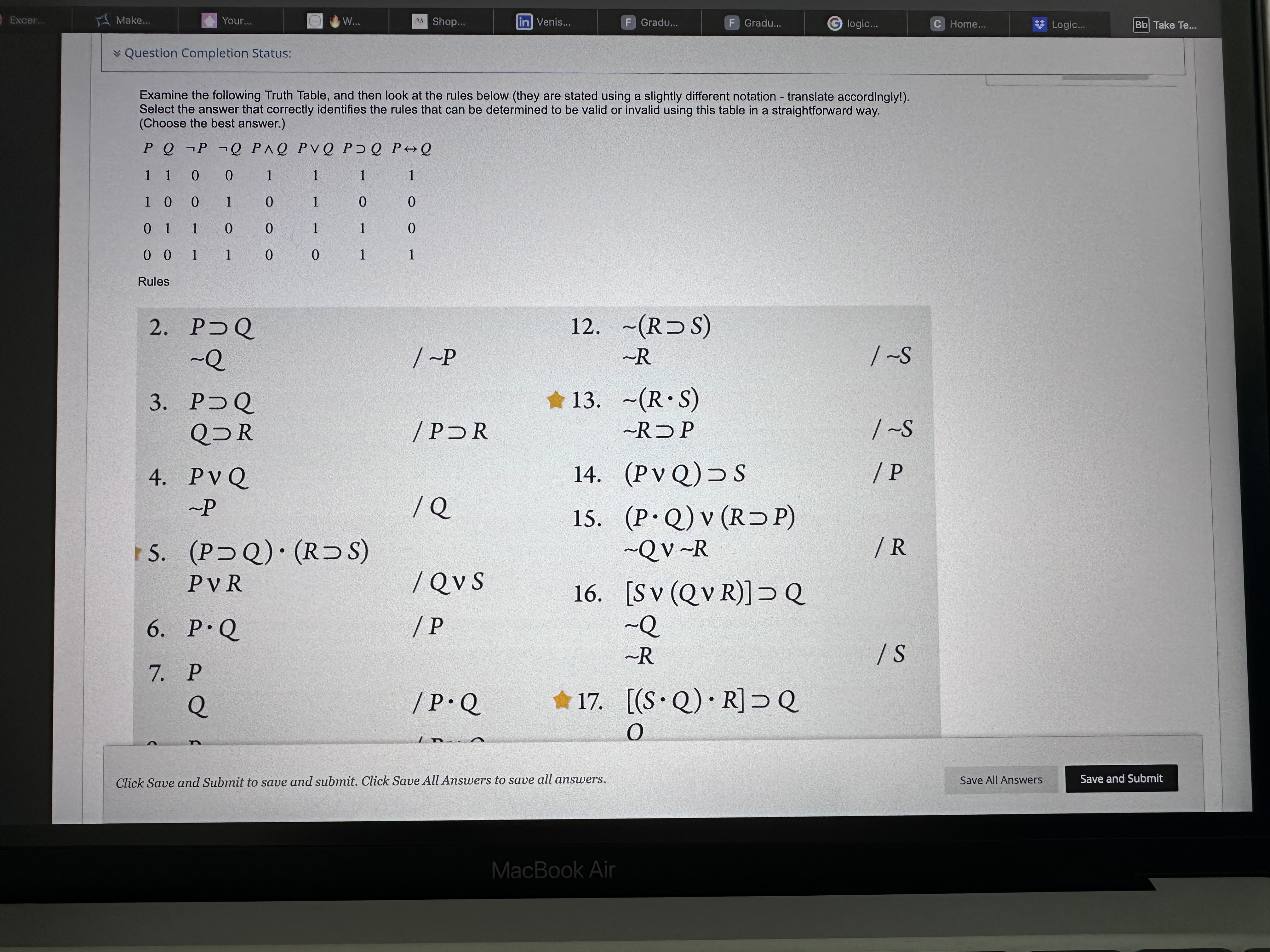This screenshot has height=952, width=1270.
Task: Click the Save and Submit button
Action: (x=1121, y=779)
